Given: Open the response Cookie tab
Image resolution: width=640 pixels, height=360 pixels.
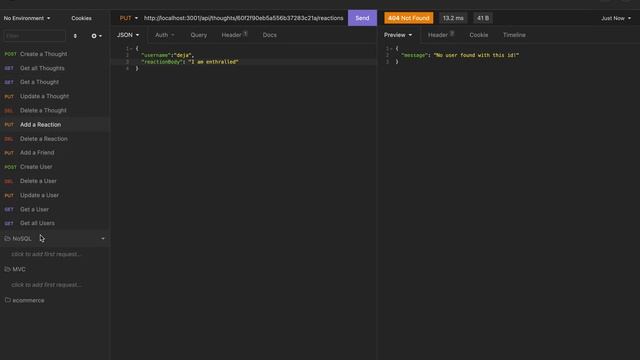Looking at the screenshot, I should tap(478, 35).
